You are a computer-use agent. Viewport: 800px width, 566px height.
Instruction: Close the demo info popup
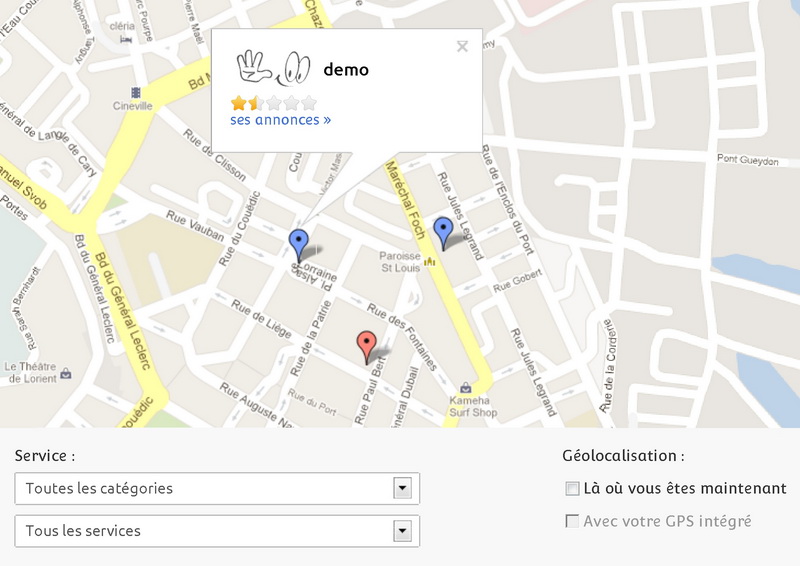point(462,46)
